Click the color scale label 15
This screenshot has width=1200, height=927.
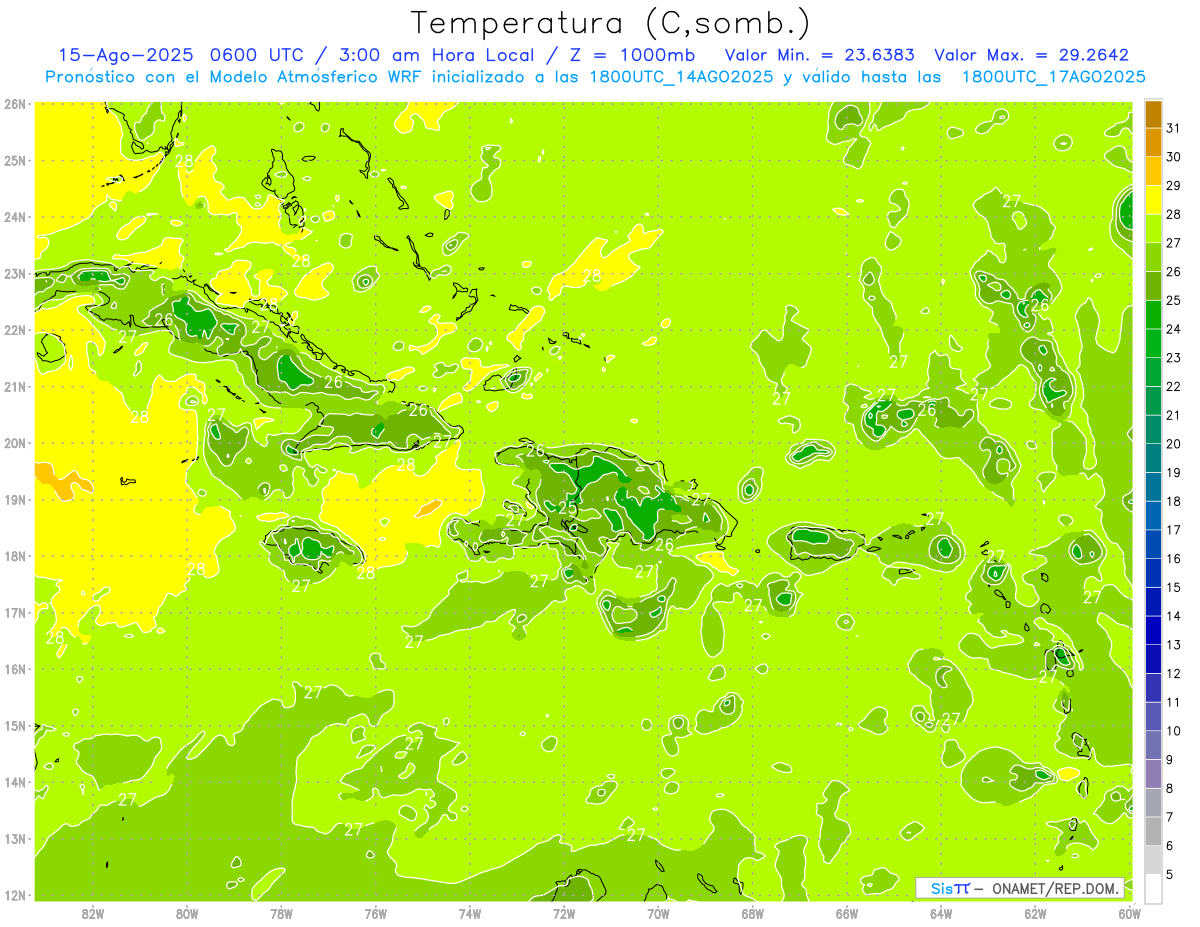[x=1174, y=588]
